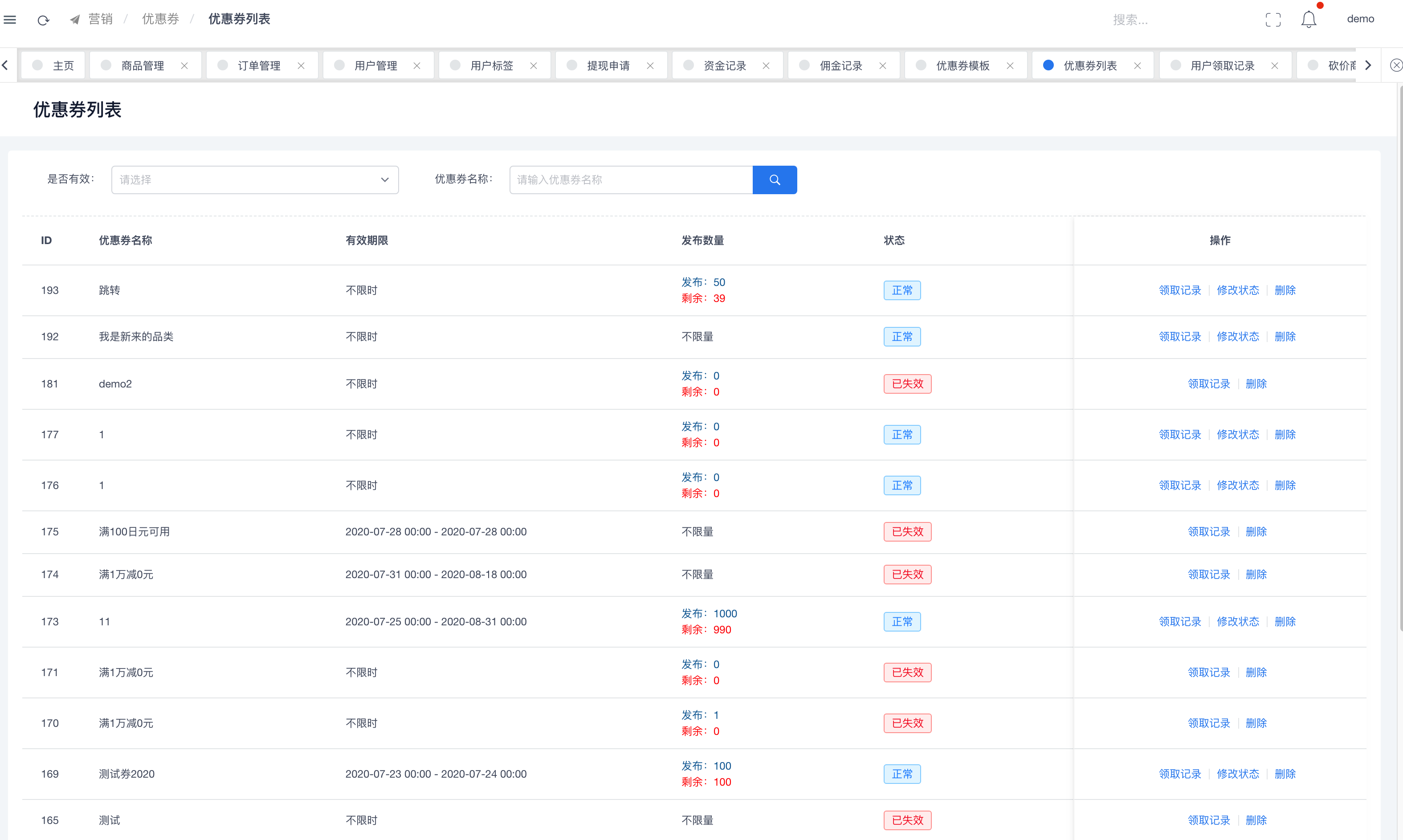
Task: Close the 提现申请 tab
Action: pos(650,65)
